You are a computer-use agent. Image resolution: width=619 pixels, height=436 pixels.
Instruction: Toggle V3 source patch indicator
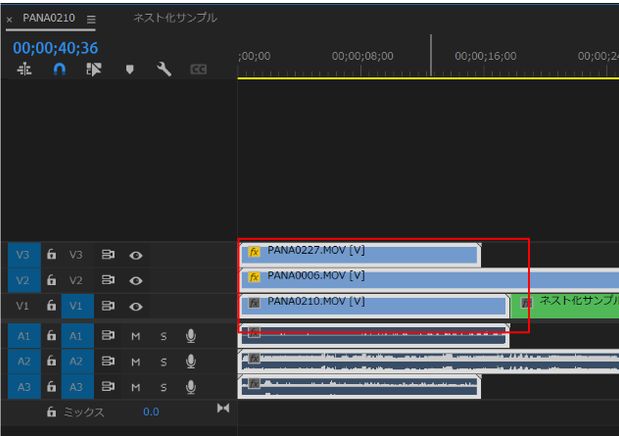(x=24, y=255)
